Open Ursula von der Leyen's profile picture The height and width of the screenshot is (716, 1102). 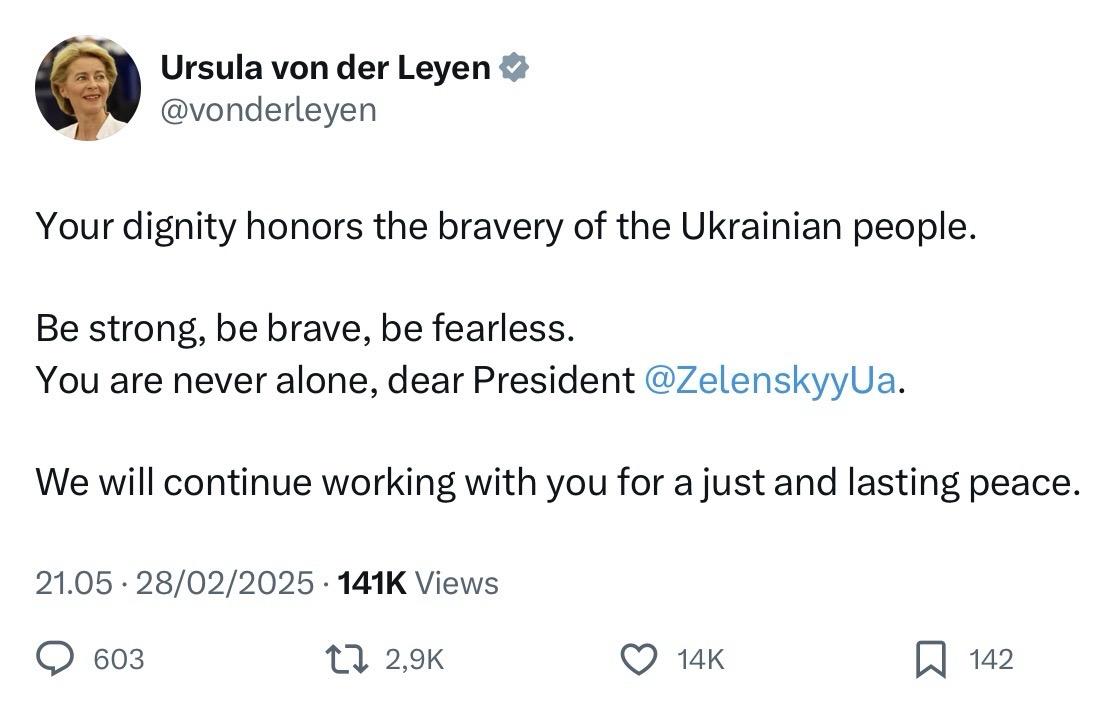(x=88, y=88)
